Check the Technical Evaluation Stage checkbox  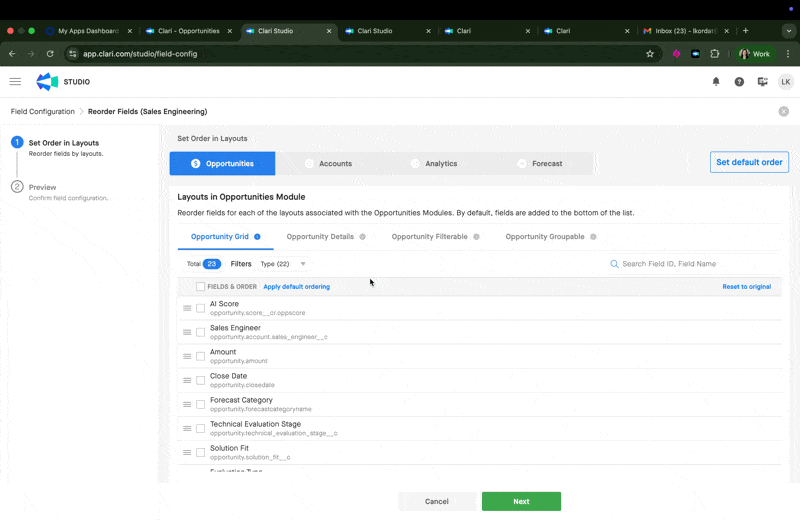(201, 429)
